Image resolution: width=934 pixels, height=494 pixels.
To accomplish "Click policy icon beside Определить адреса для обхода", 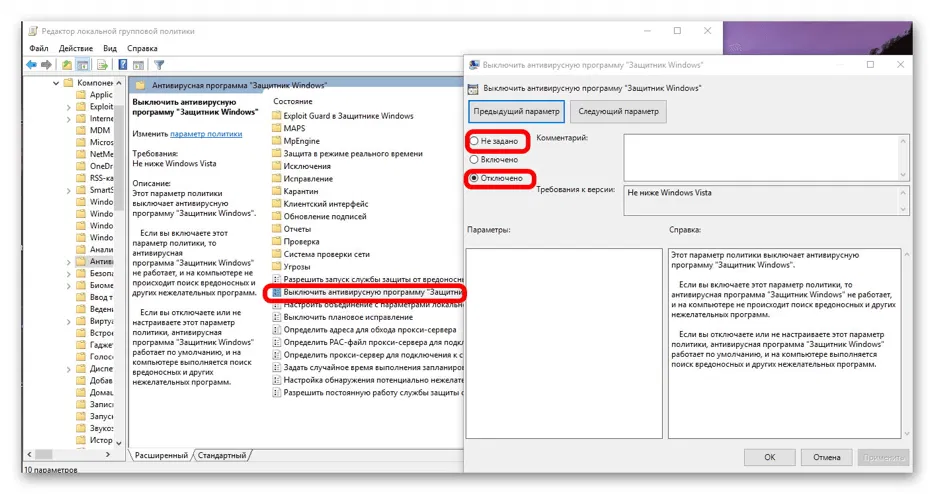I will pos(276,330).
